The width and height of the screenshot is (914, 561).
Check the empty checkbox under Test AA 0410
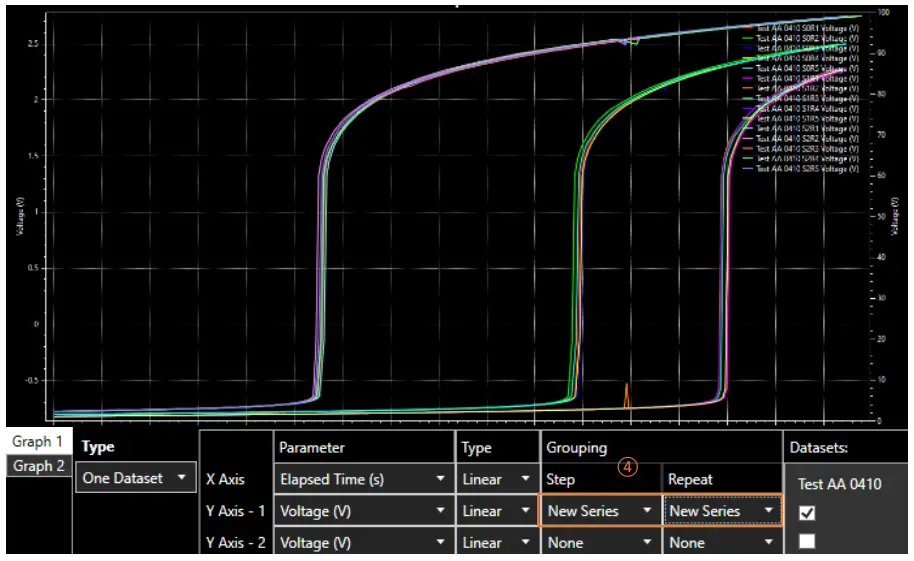point(807,541)
